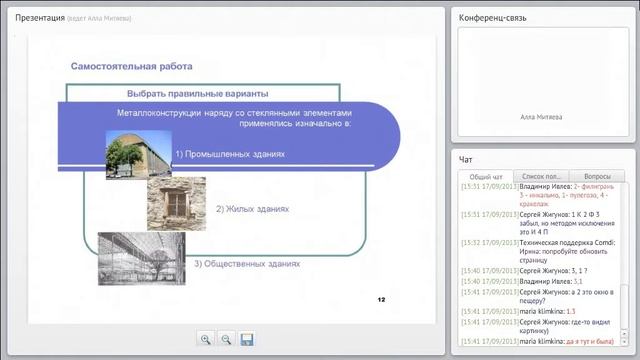Select the stone wall window photo
This screenshot has width=640, height=360.
click(176, 204)
